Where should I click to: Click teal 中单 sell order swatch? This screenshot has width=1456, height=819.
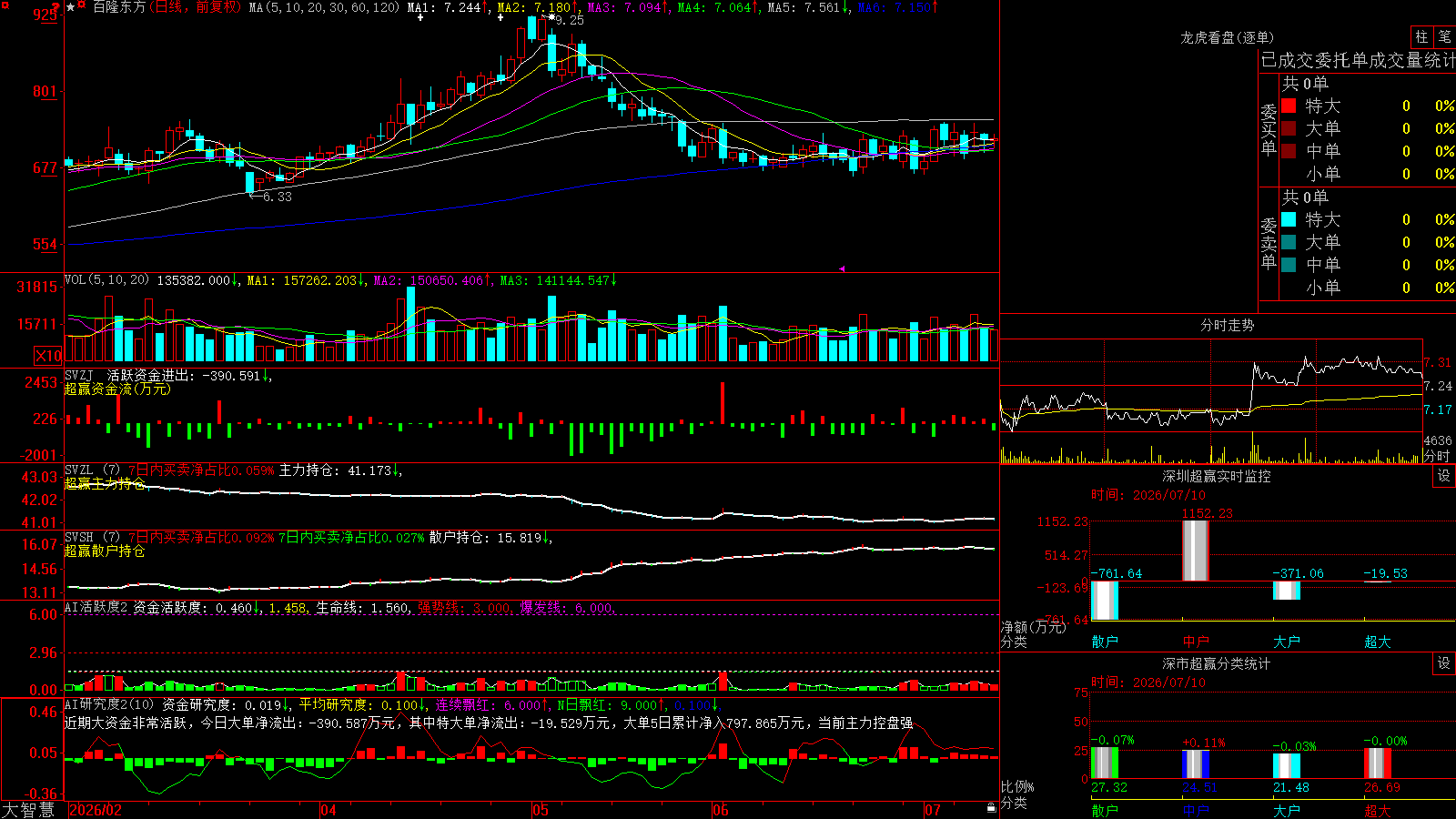click(x=1289, y=265)
